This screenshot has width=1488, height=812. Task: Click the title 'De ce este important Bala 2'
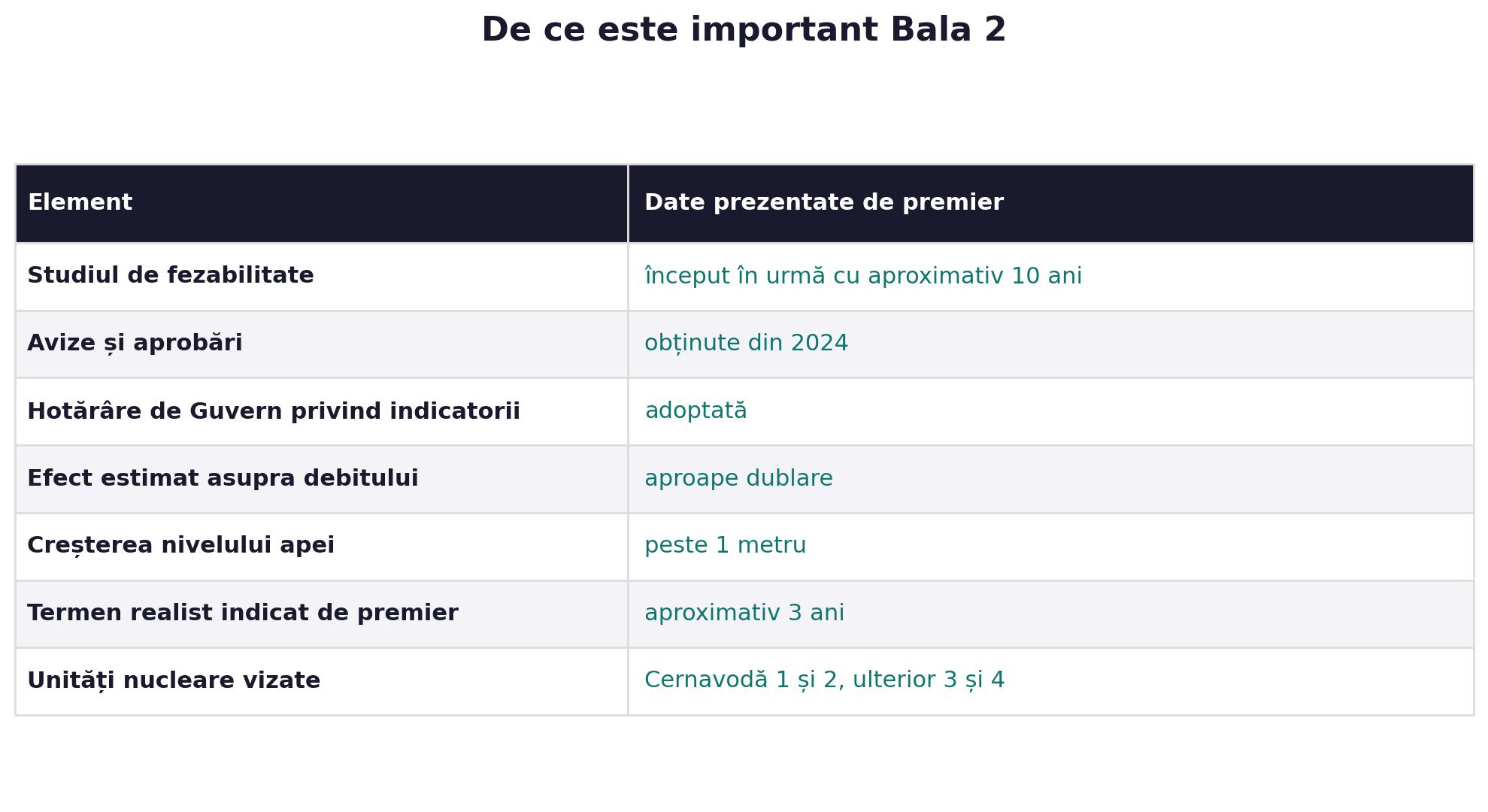click(x=744, y=31)
